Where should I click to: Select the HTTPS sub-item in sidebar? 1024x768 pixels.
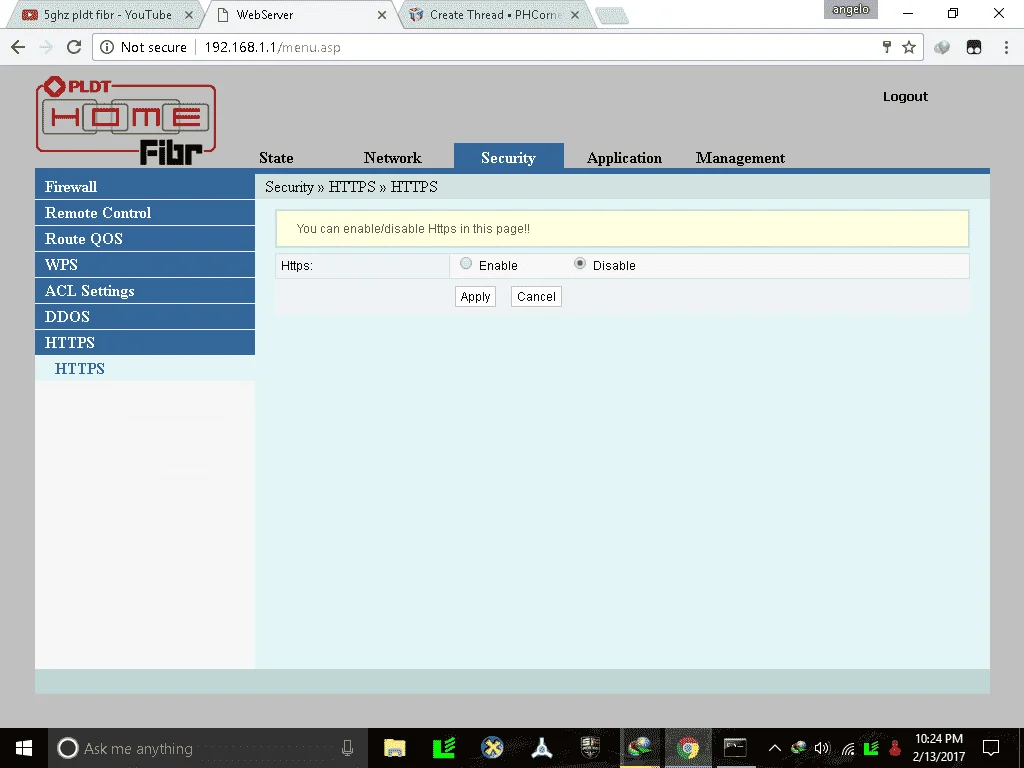point(80,368)
